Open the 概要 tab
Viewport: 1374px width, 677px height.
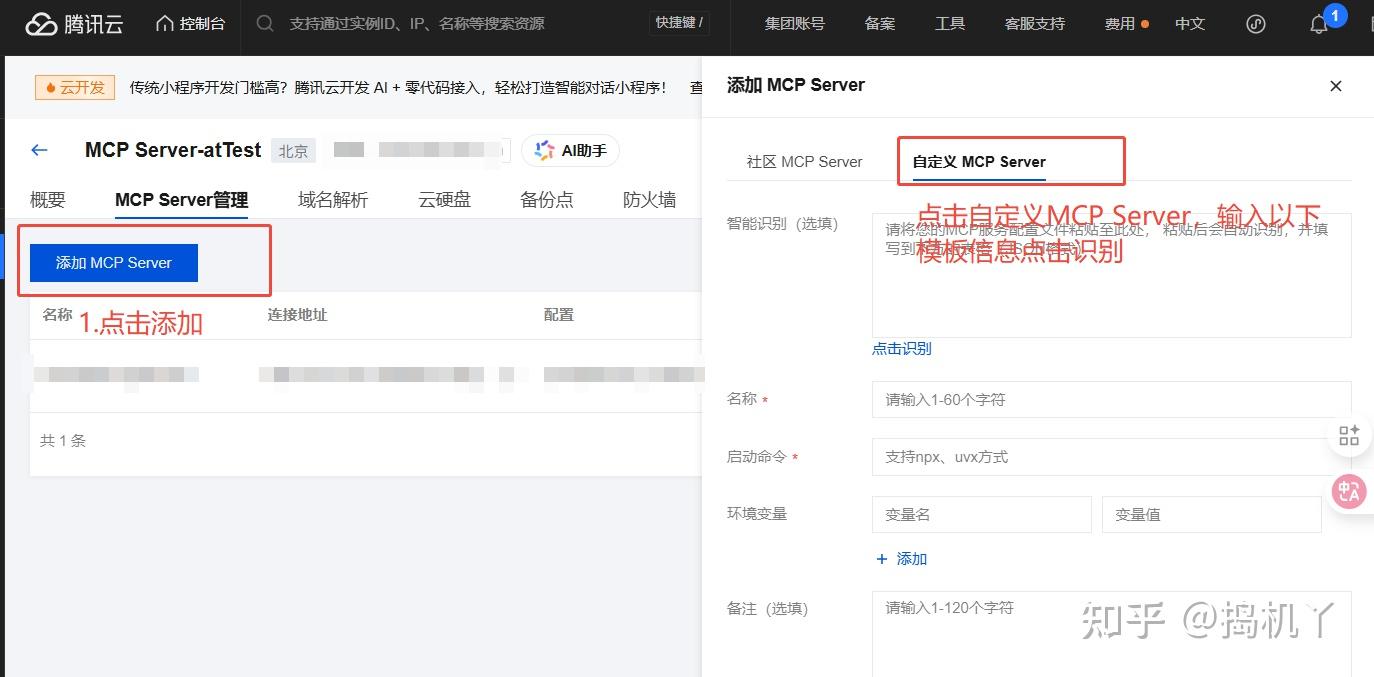coord(48,199)
